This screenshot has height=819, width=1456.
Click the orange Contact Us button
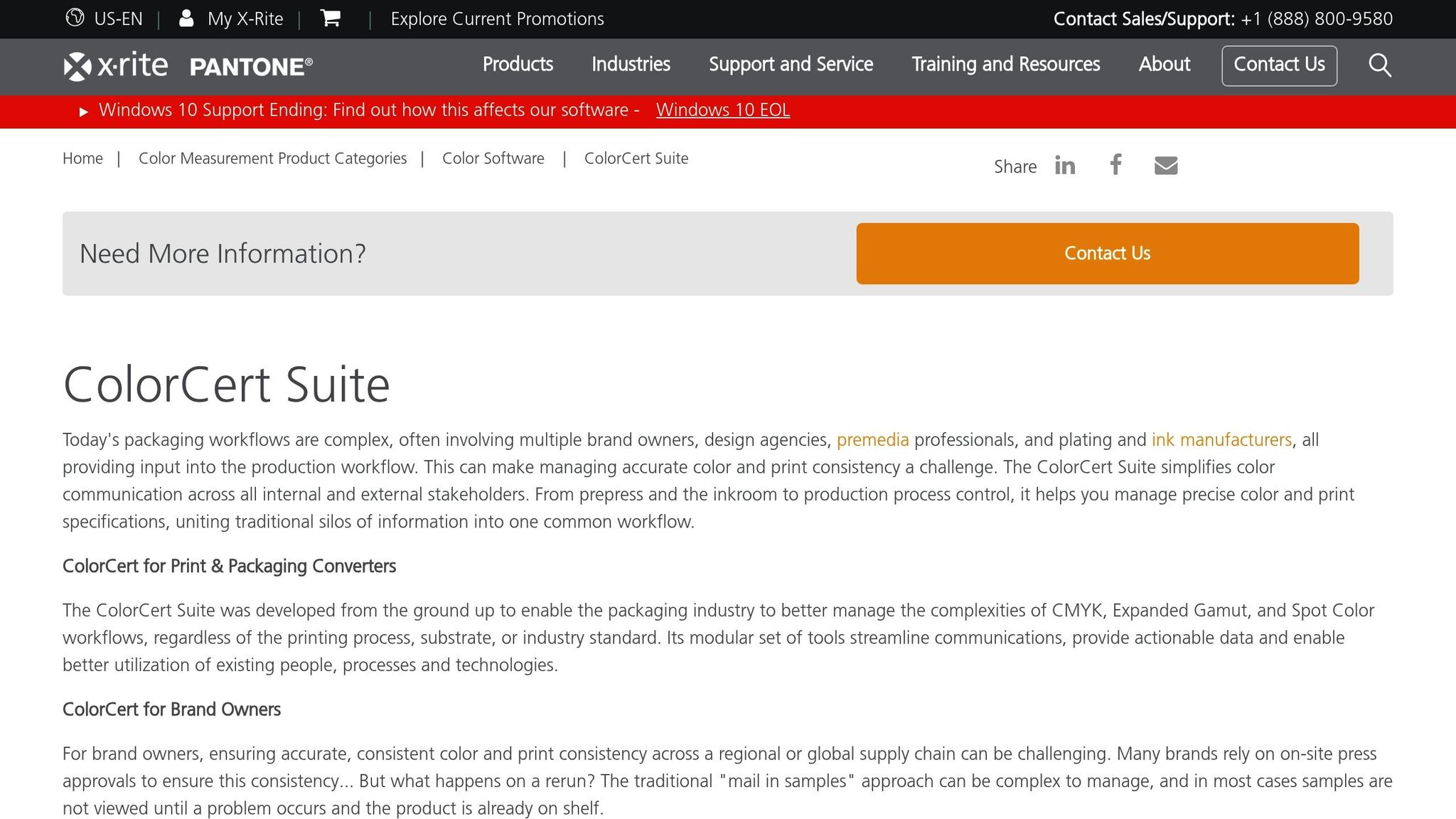point(1107,253)
